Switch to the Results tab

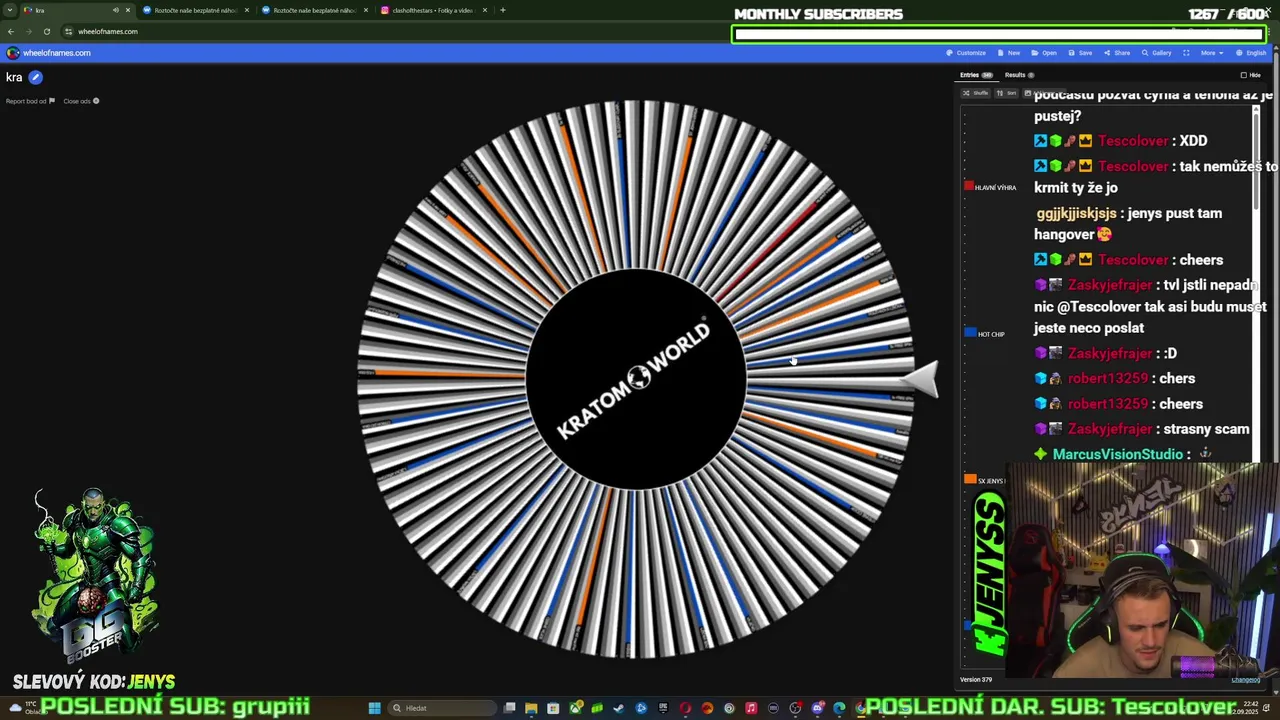(x=1019, y=75)
